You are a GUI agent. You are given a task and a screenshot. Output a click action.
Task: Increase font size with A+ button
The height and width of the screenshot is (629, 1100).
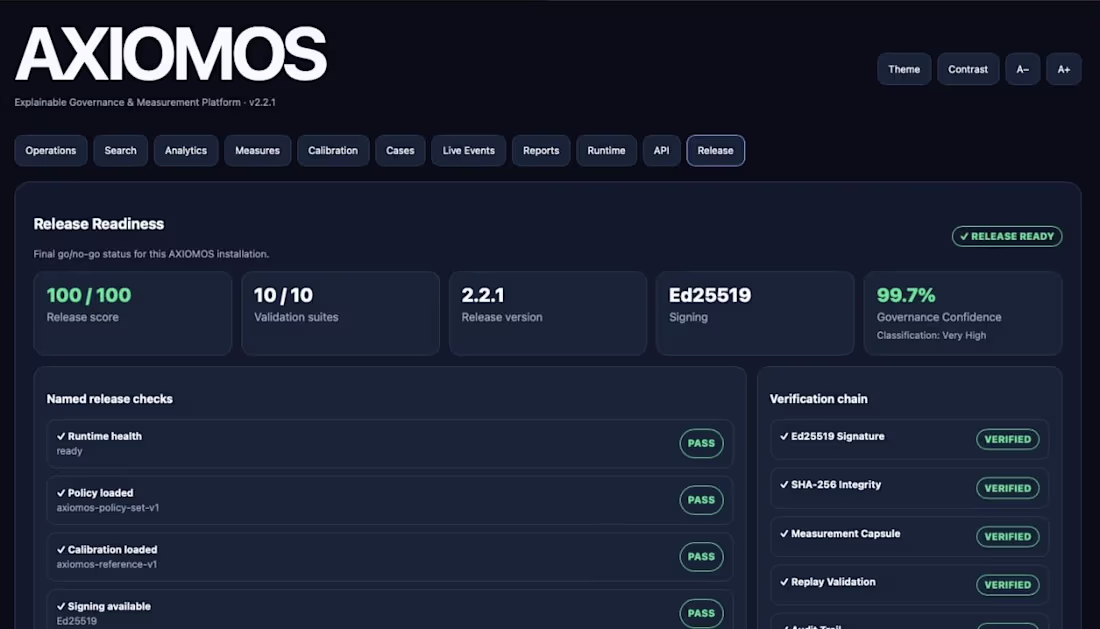click(1064, 69)
